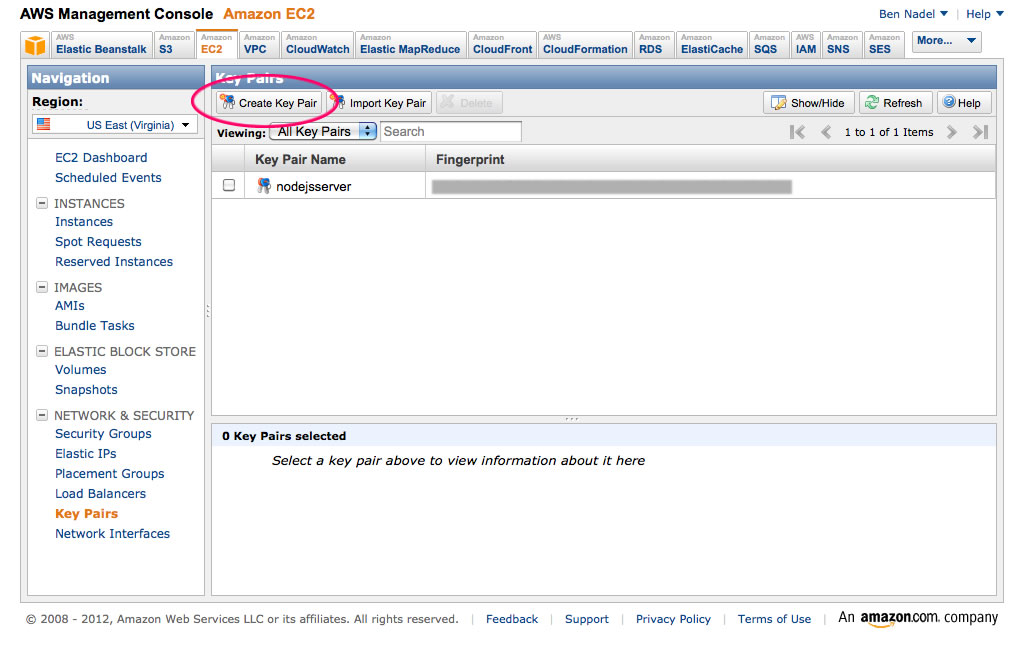
Task: Collapse the INSTANCES navigation section
Action: (42, 203)
